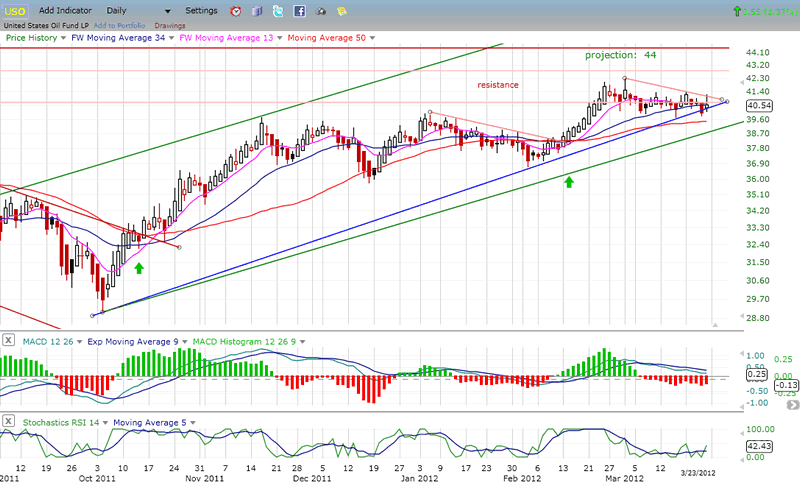Expand the Price History options arrow

click(x=61, y=37)
